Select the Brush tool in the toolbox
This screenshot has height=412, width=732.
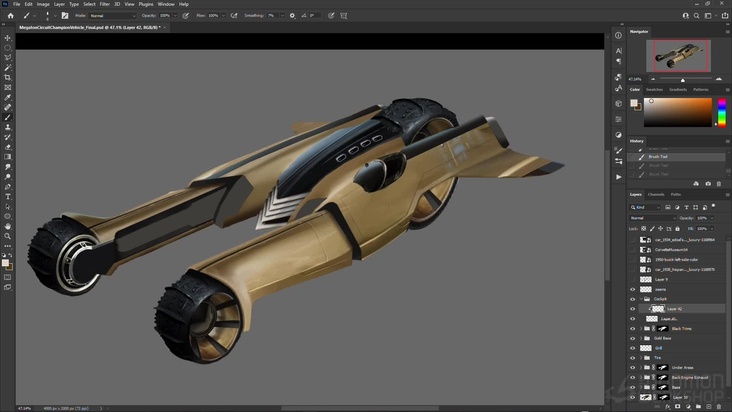tap(7, 117)
